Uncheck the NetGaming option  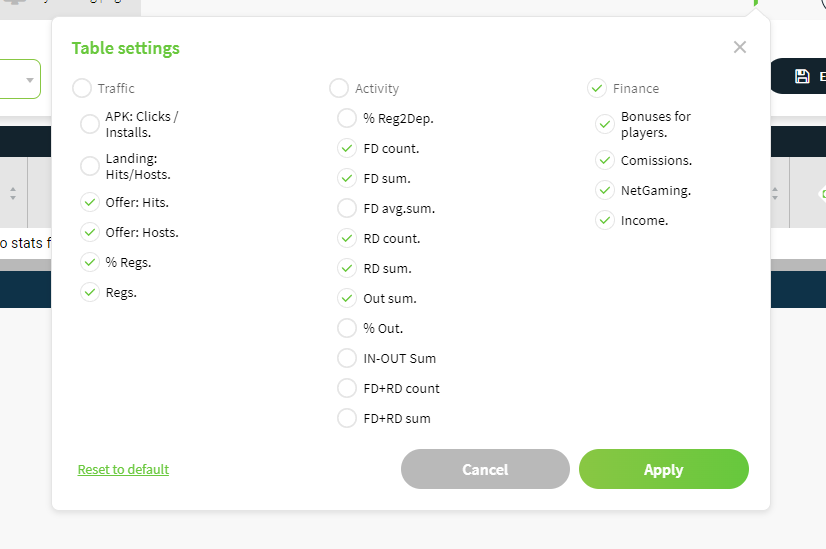[x=605, y=190]
